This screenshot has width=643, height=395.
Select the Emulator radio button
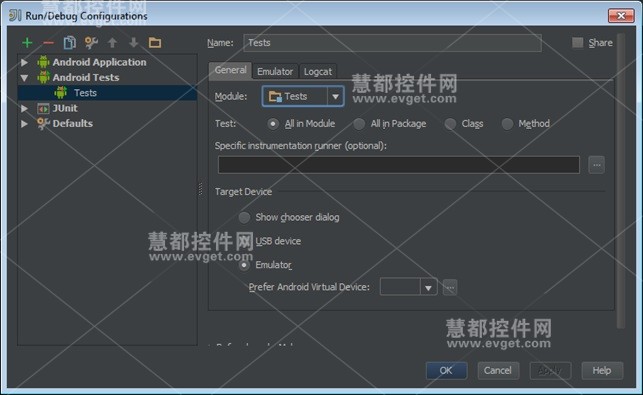244,265
